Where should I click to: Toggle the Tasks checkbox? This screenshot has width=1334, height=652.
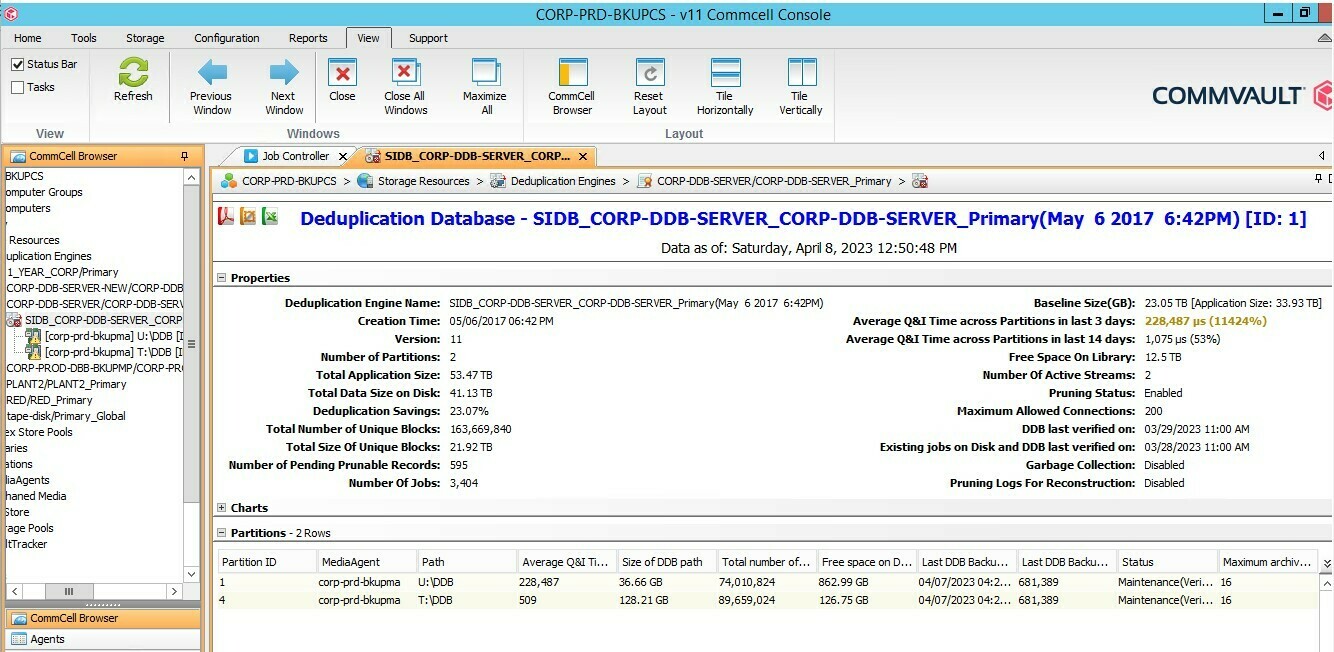click(x=17, y=87)
